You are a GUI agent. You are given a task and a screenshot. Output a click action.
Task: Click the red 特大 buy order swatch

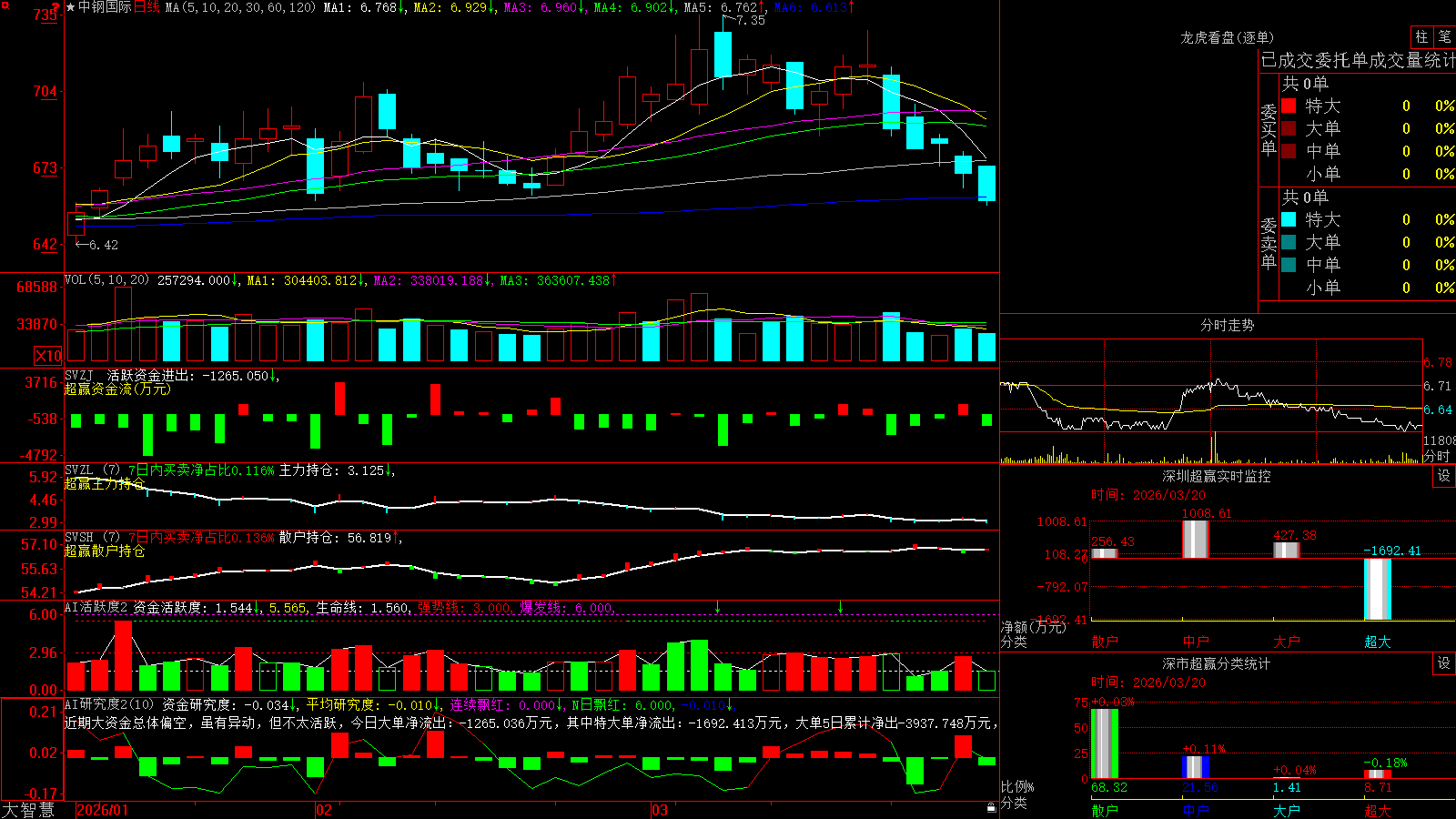click(1289, 106)
